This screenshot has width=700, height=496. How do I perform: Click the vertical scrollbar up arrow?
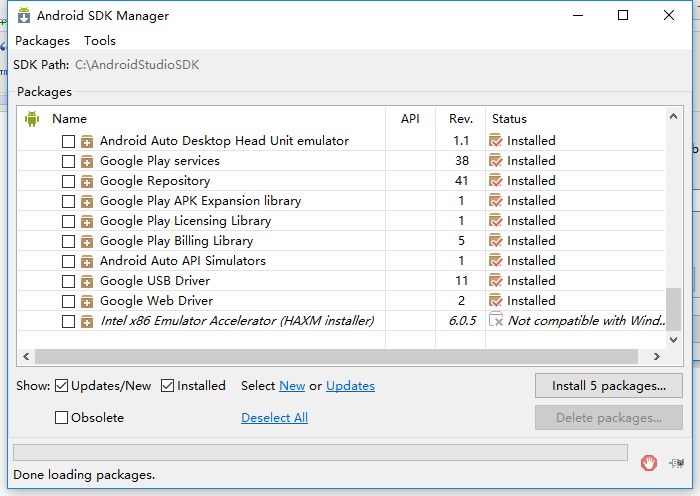pos(674,117)
